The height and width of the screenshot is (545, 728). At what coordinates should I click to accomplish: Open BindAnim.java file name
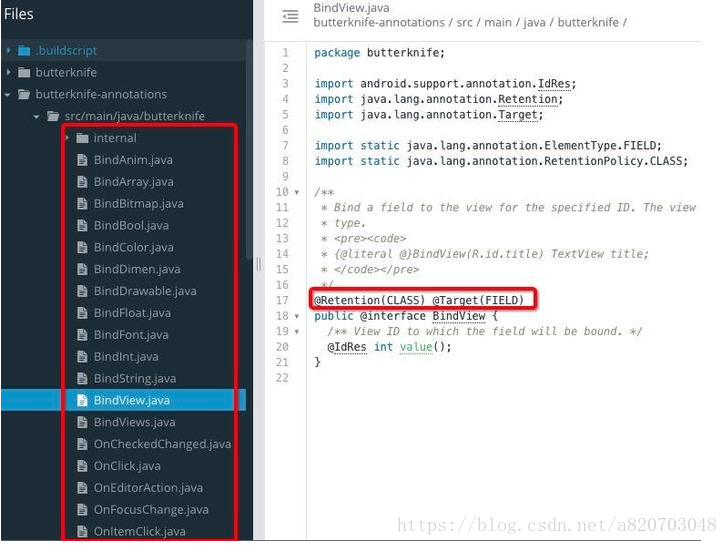coord(133,160)
